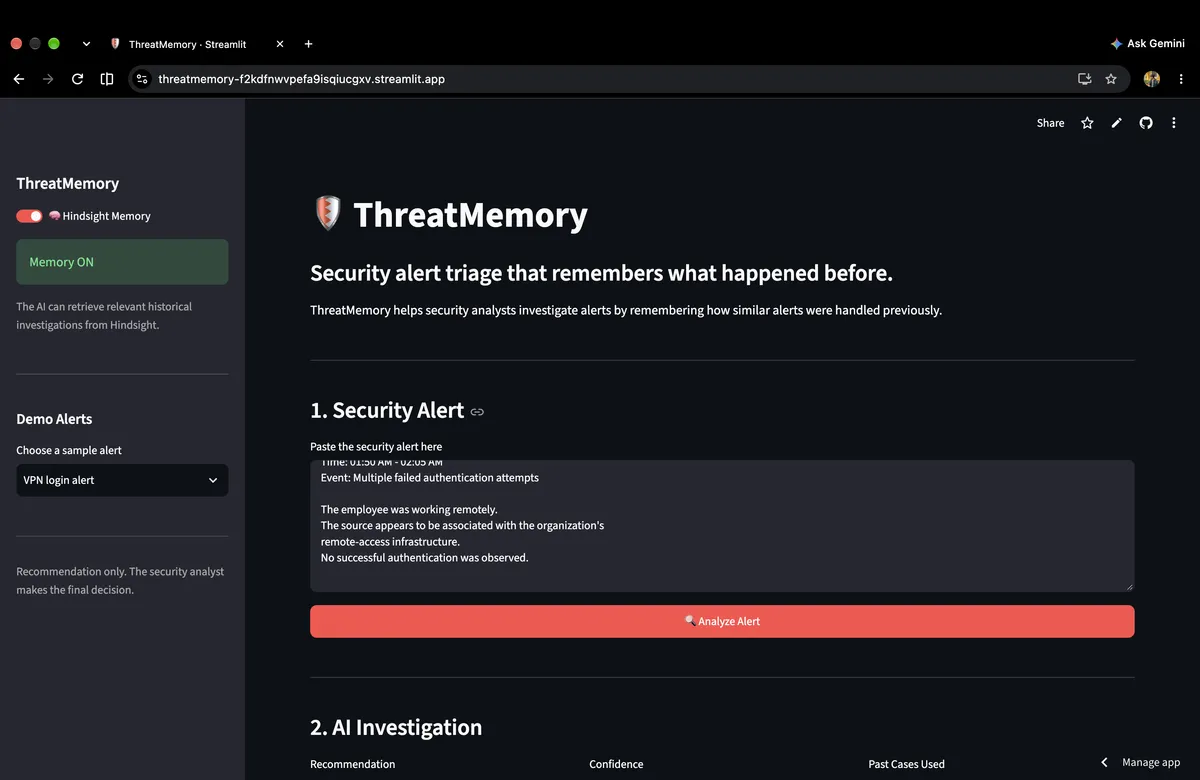
Task: Click the 'Paste the security alert here' label
Action: tap(376, 446)
